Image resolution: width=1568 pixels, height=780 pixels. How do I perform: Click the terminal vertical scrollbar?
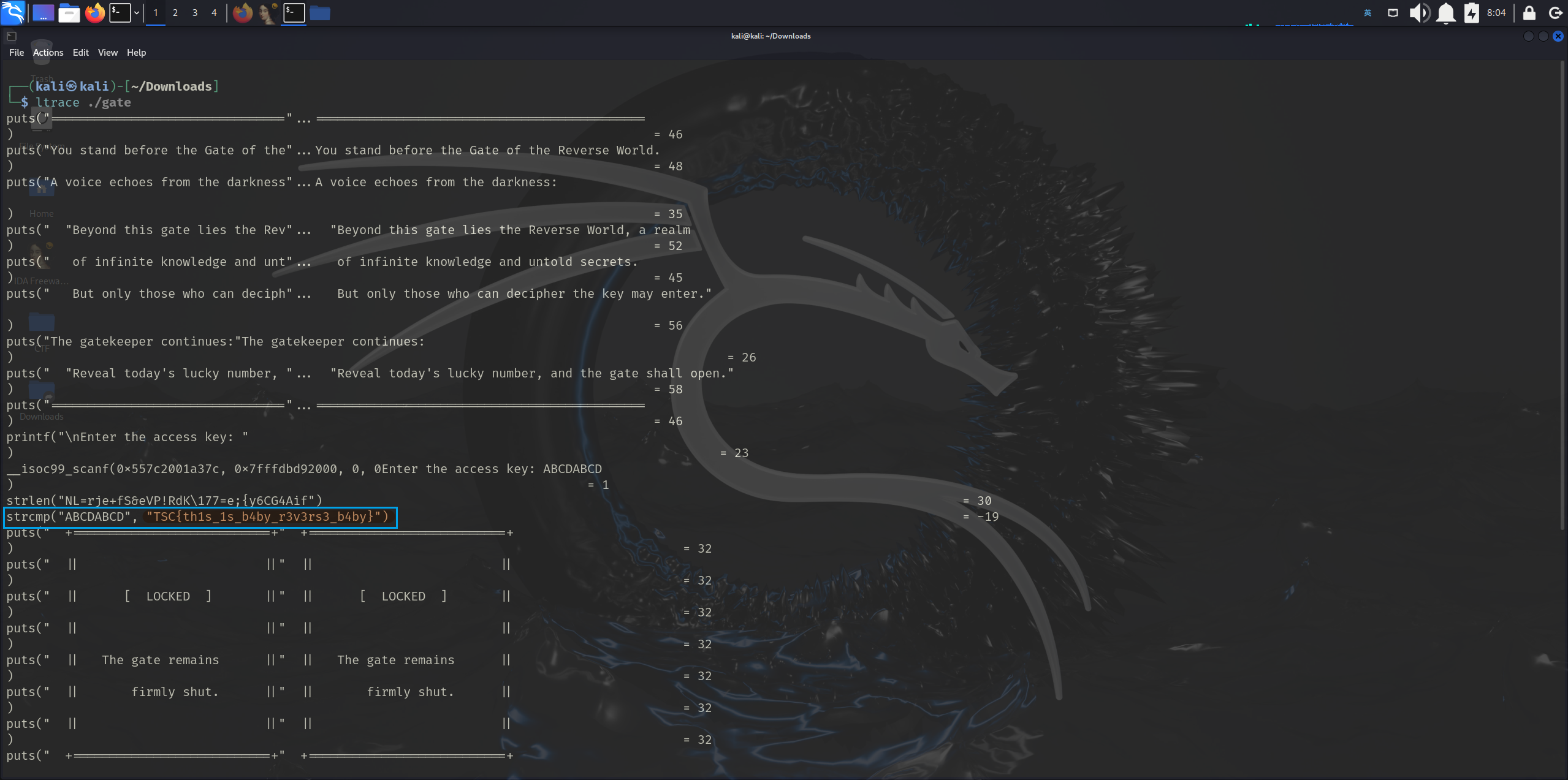1562,294
